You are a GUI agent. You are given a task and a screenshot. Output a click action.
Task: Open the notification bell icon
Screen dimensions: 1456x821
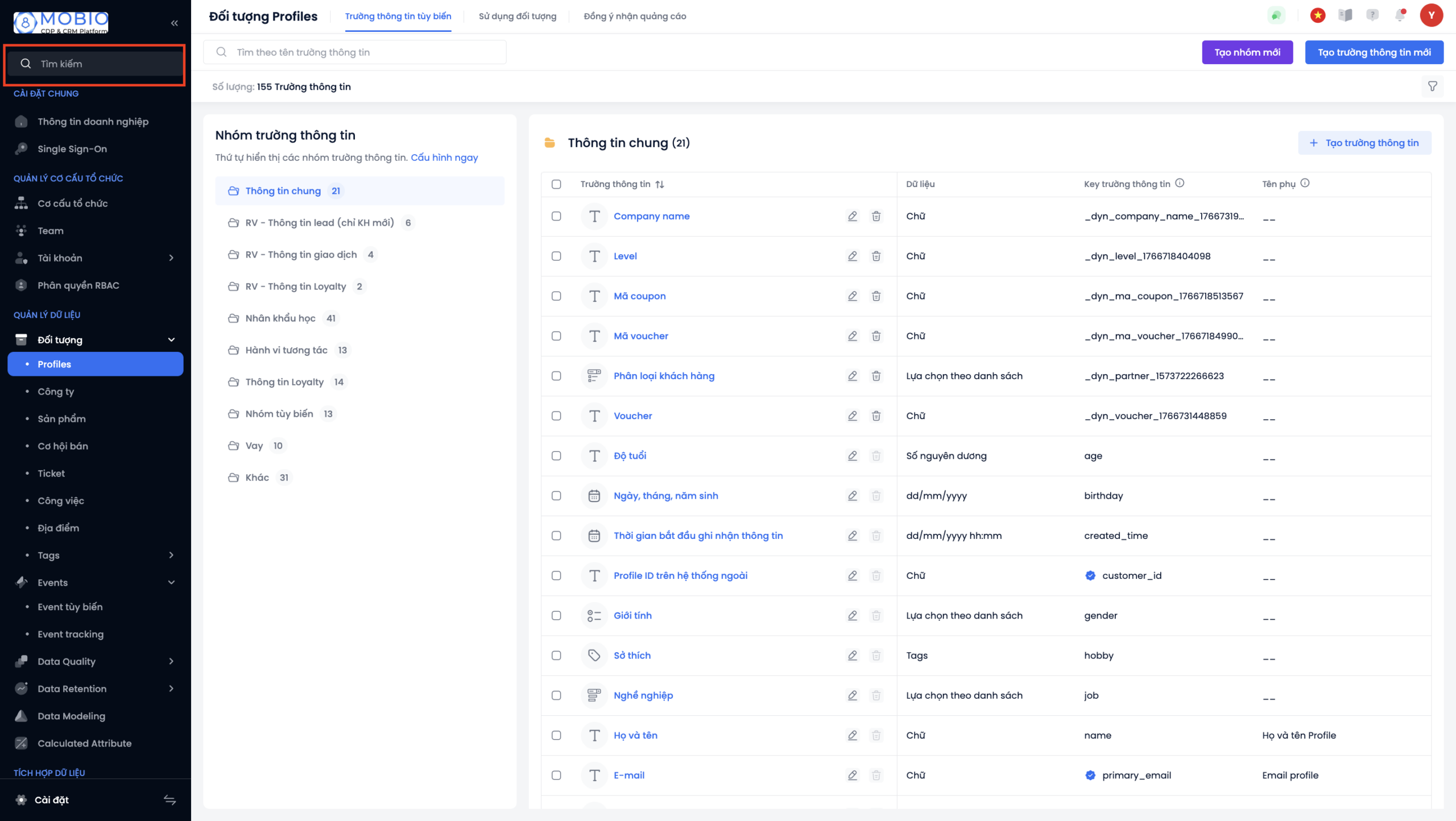1400,15
